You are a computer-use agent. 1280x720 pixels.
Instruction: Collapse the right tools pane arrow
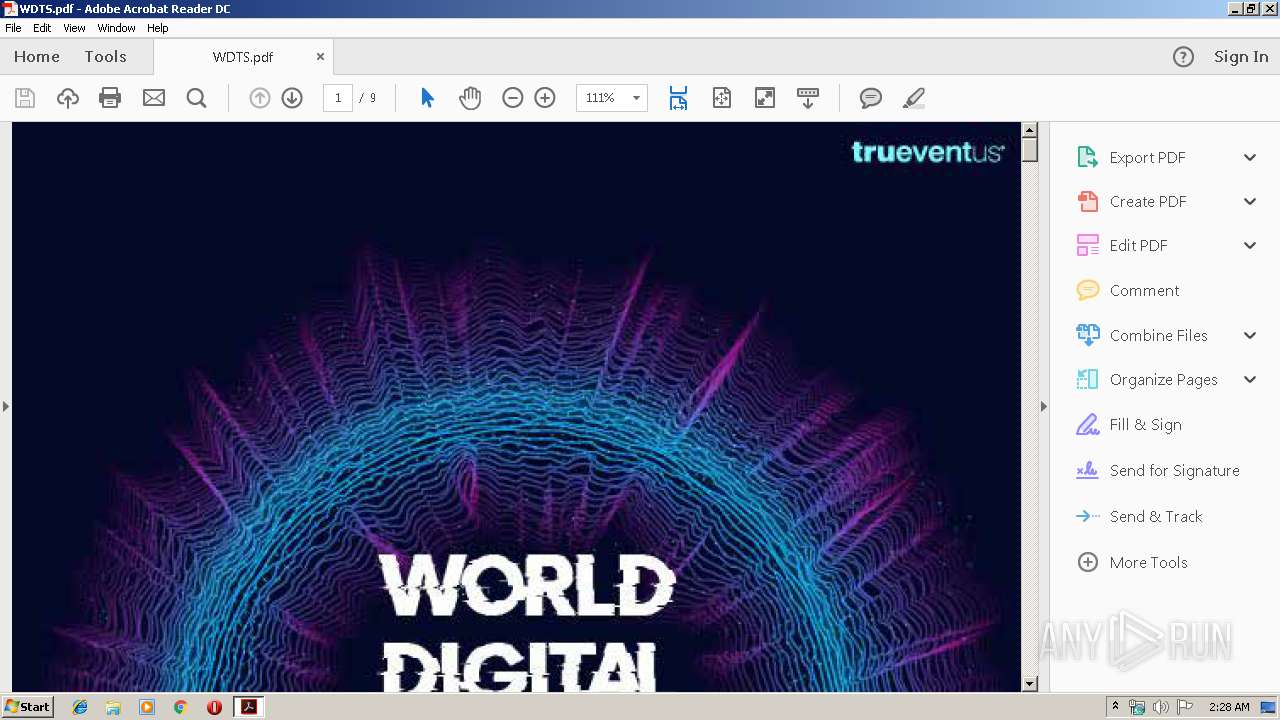[x=1044, y=406]
